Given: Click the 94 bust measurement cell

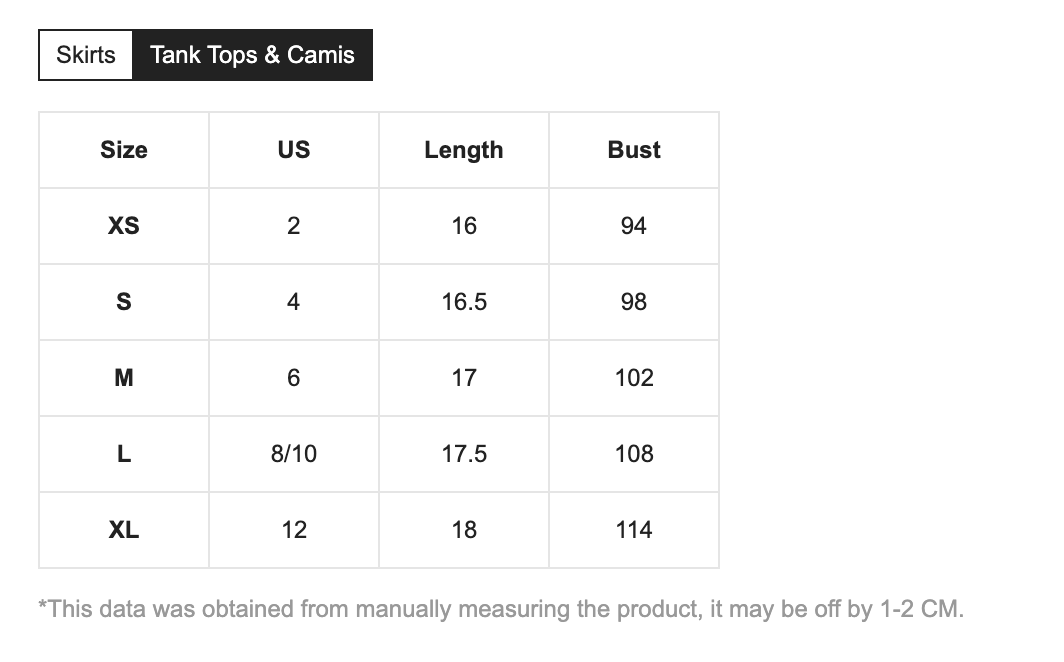Looking at the screenshot, I should pyautogui.click(x=634, y=226).
